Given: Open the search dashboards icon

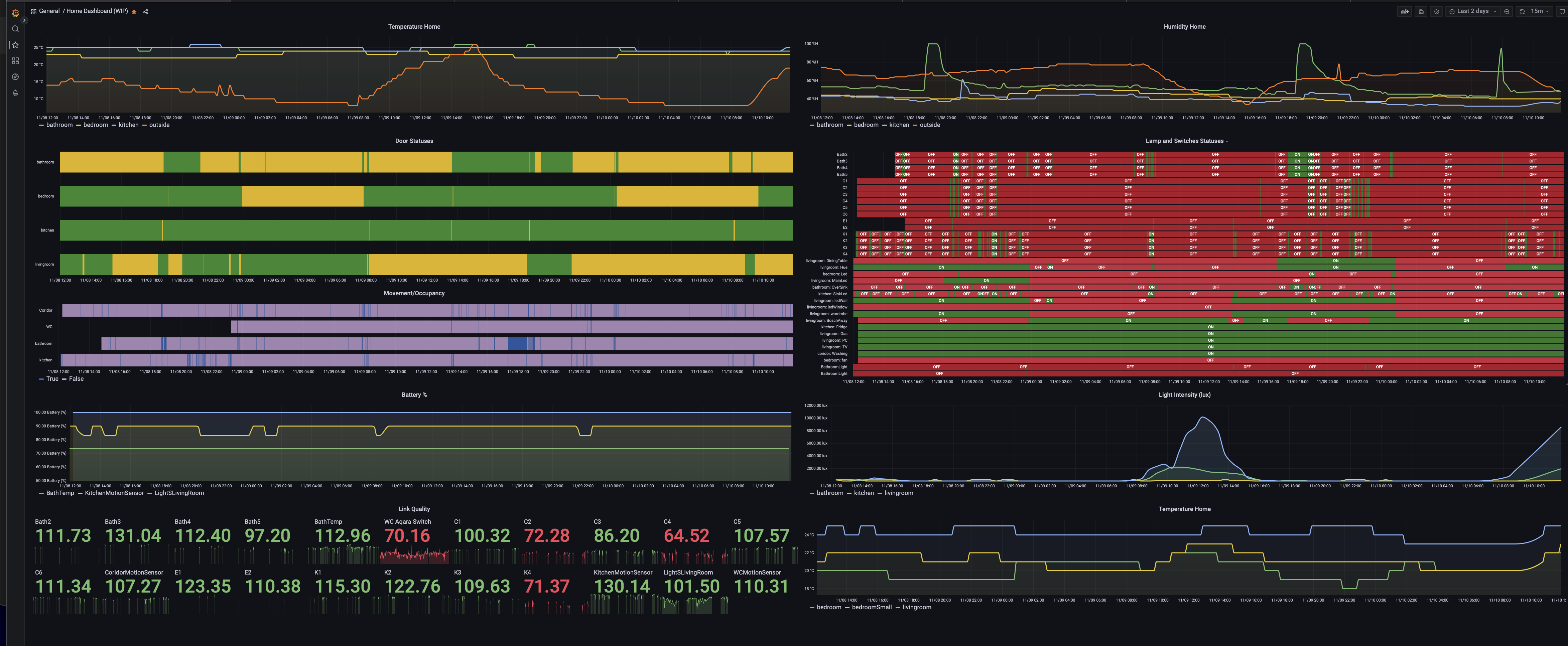Looking at the screenshot, I should (x=15, y=29).
